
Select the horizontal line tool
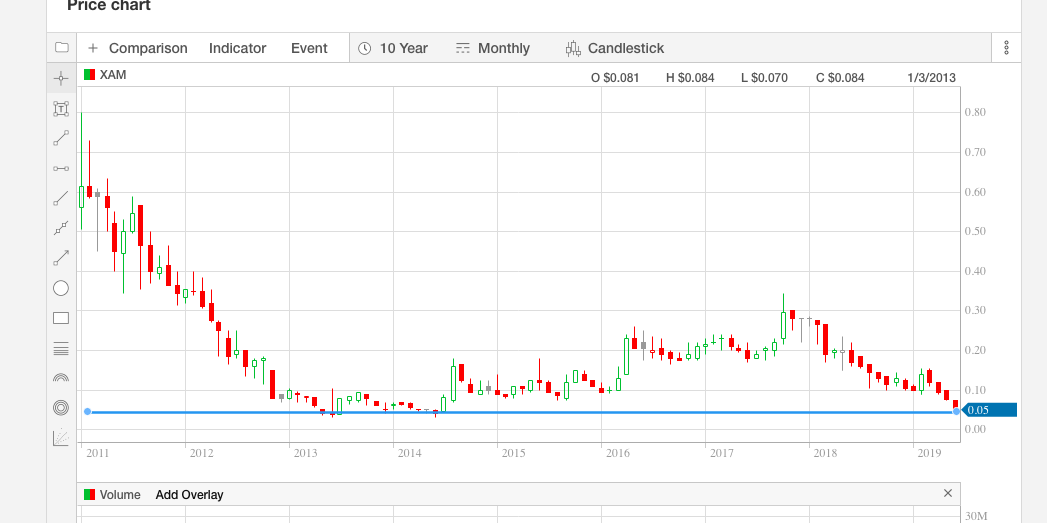[x=61, y=168]
